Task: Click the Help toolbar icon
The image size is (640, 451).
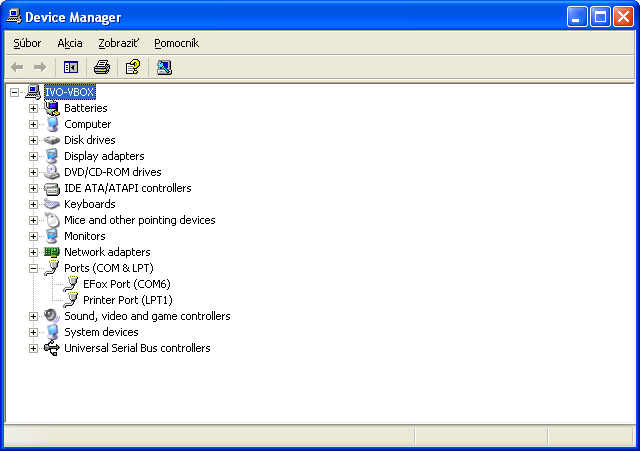Action: coord(132,67)
